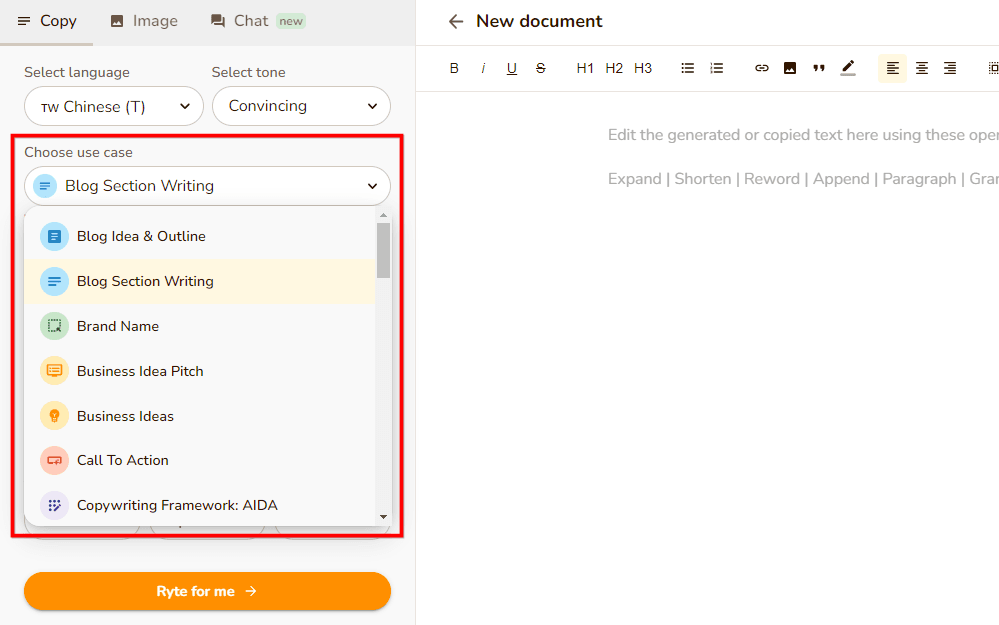999x625 pixels.
Task: Click the underline formatting icon
Action: 512,68
